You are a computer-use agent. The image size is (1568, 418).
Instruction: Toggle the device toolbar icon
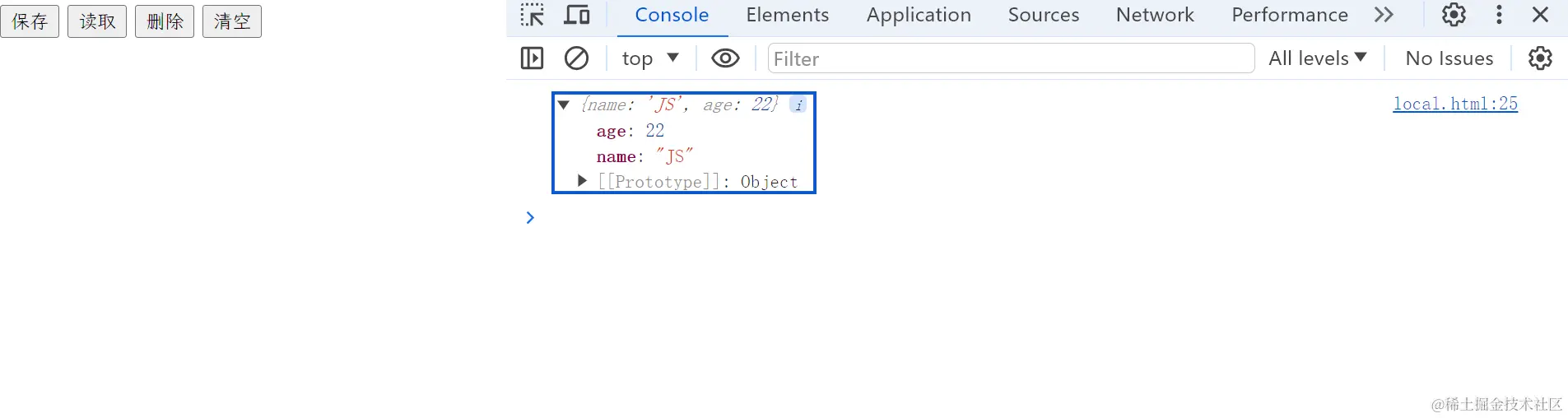point(577,15)
